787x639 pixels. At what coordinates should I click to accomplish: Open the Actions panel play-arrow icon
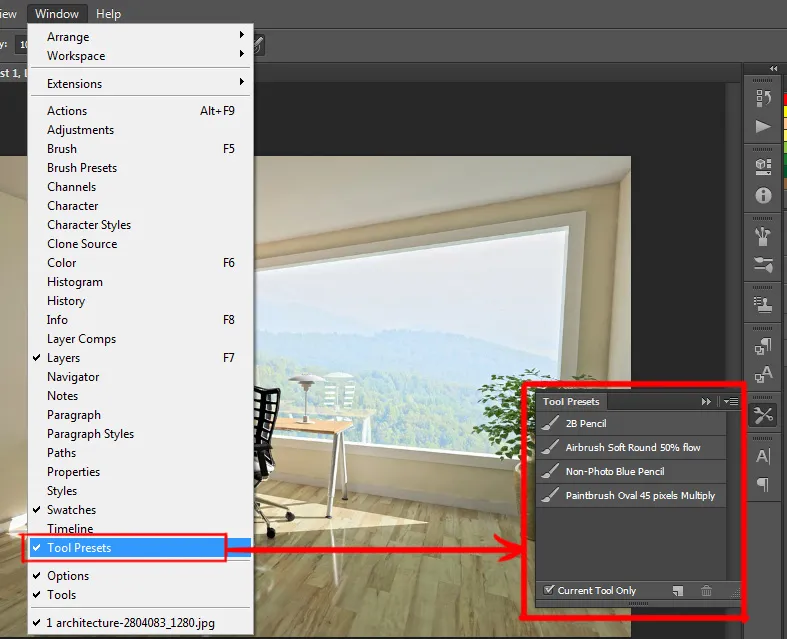pos(763,126)
